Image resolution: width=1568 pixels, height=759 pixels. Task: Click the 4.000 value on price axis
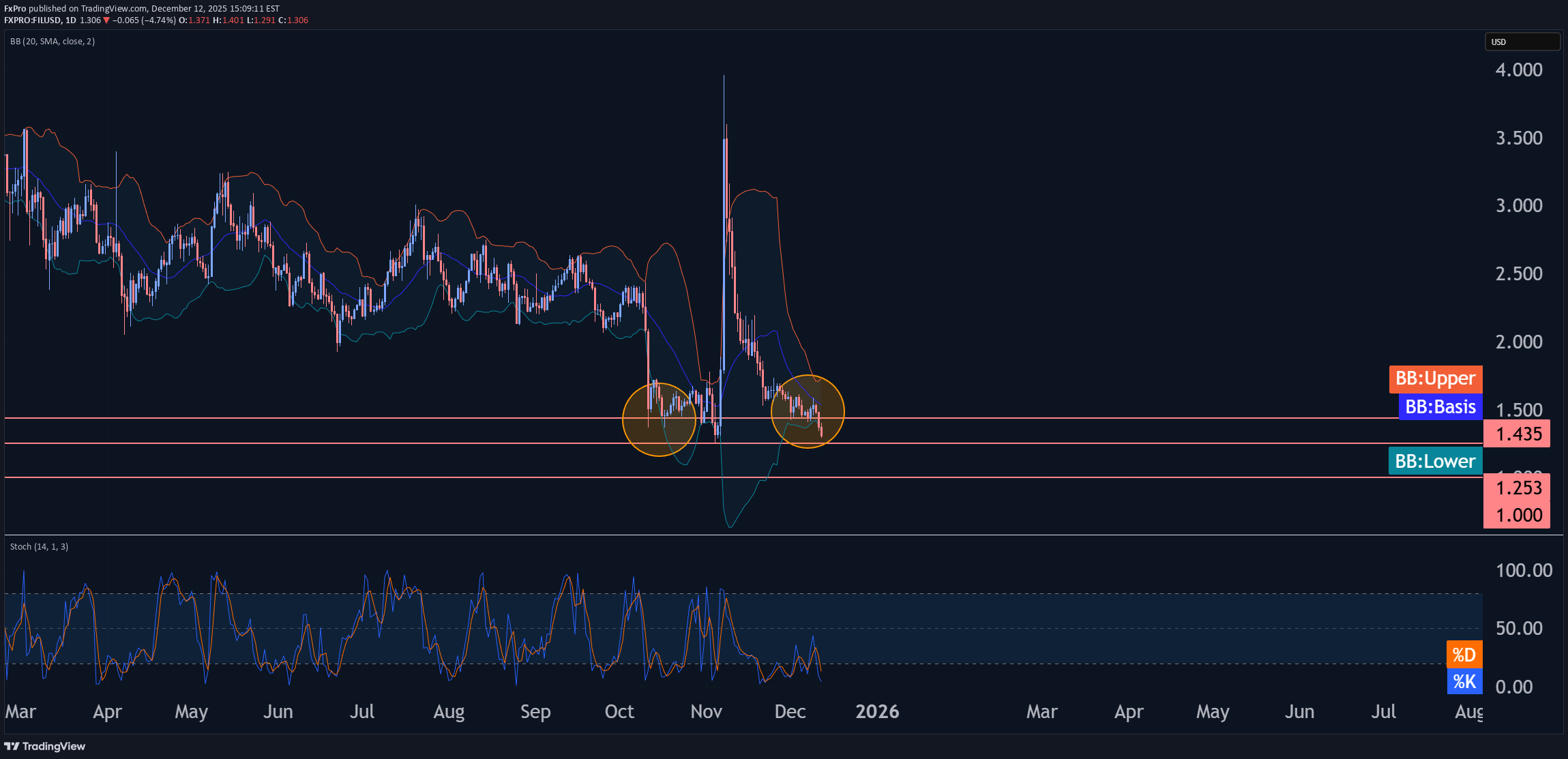1518,70
